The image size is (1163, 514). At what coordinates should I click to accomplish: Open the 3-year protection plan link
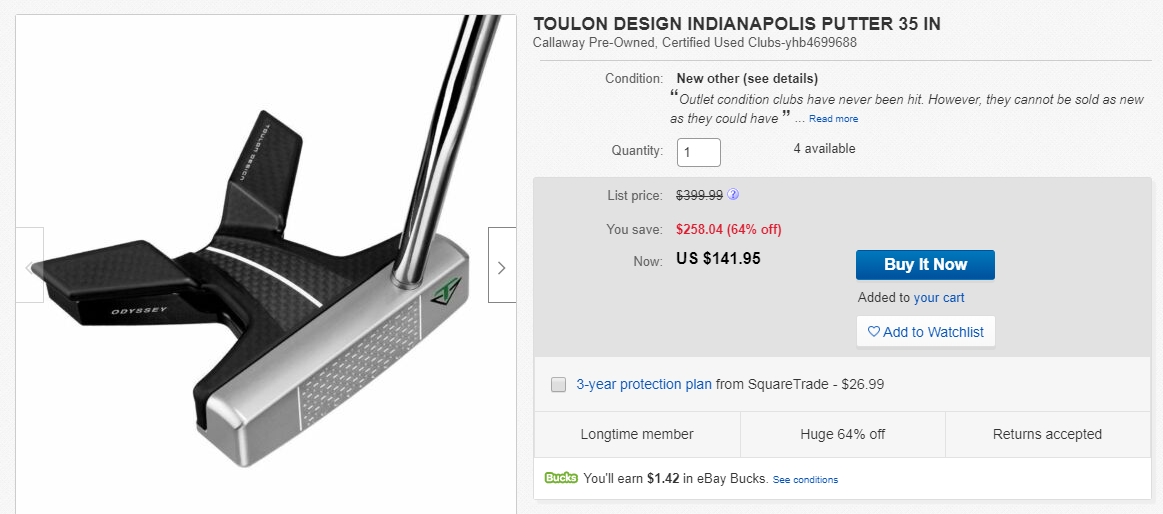tap(644, 384)
